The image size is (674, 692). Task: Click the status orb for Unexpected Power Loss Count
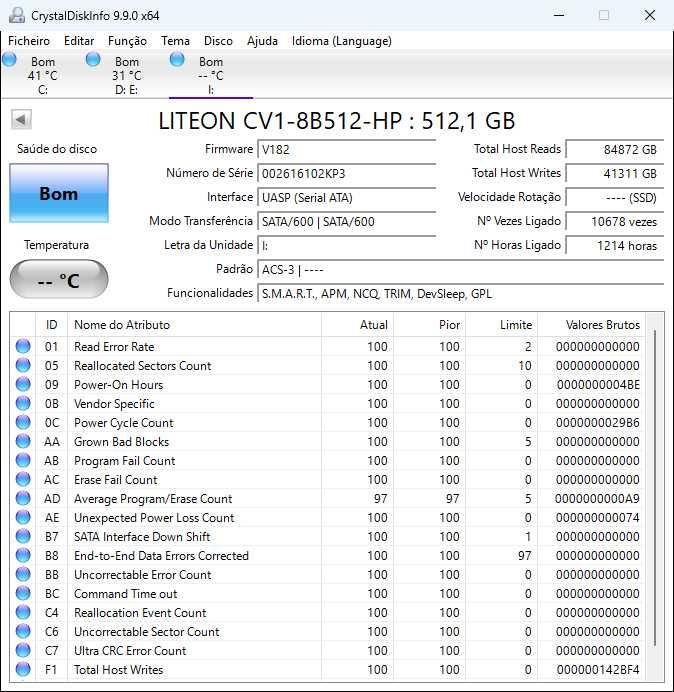click(23, 518)
